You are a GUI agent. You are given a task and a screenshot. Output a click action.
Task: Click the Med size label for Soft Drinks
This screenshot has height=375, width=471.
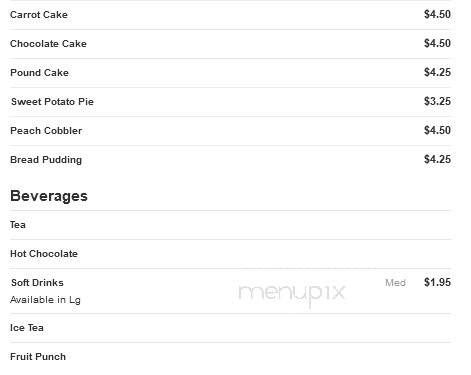(395, 283)
